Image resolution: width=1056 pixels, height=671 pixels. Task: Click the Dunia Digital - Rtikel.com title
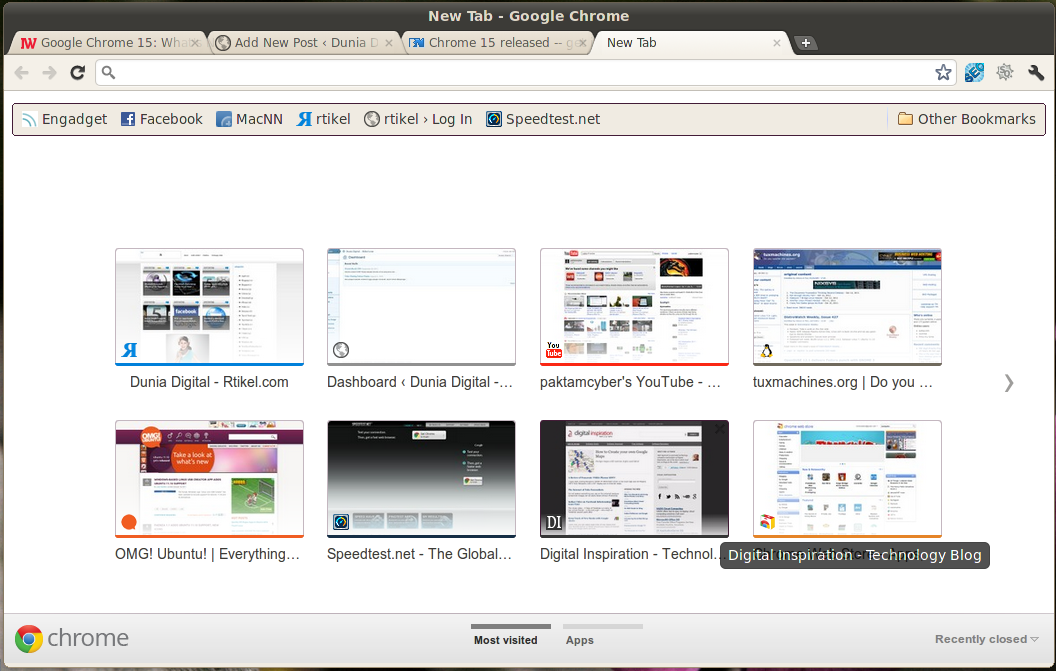click(x=209, y=382)
